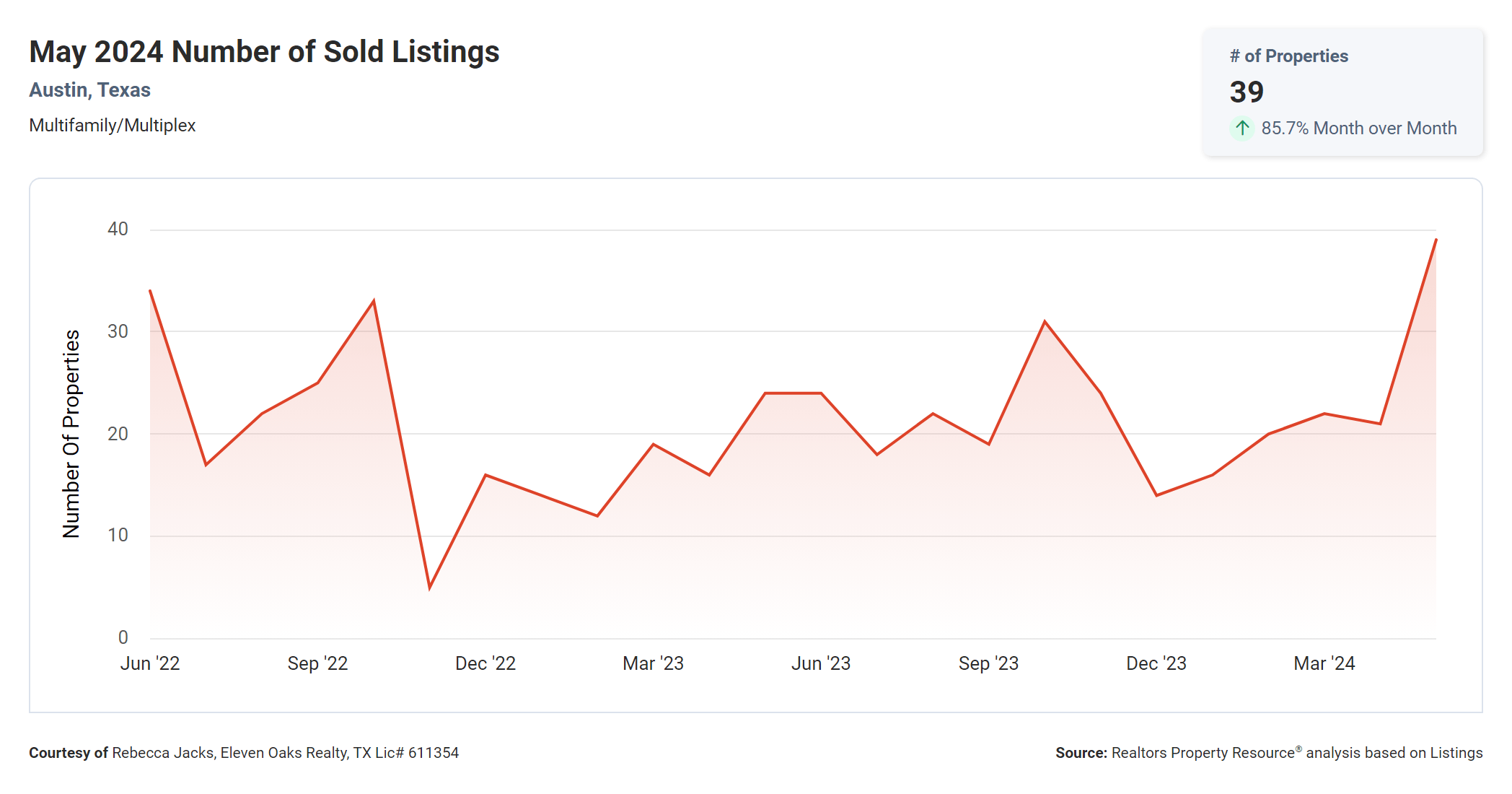
Task: Click the Dec '22 x-axis label
Action: coord(485,663)
